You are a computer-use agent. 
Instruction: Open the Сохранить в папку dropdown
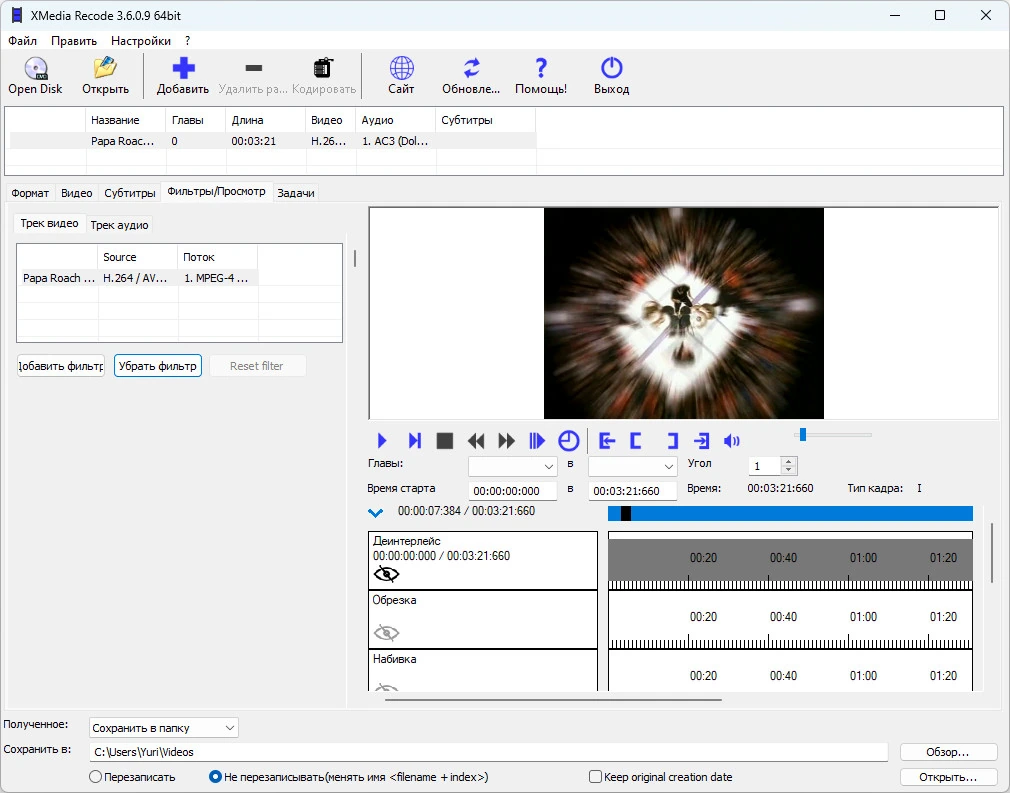[164, 727]
